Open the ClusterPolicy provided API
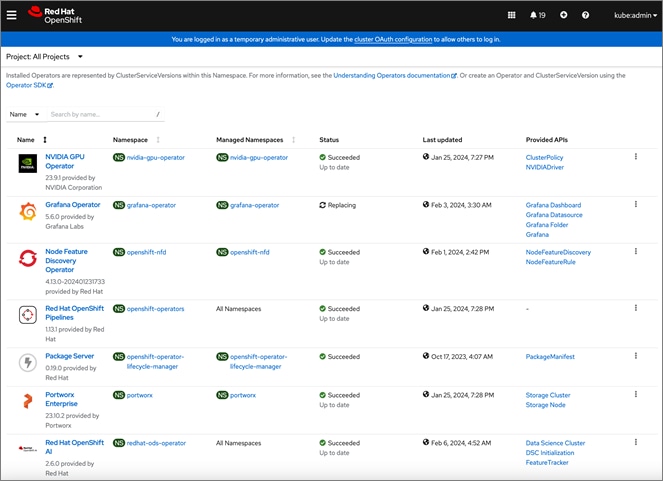663x481 pixels. [x=544, y=157]
